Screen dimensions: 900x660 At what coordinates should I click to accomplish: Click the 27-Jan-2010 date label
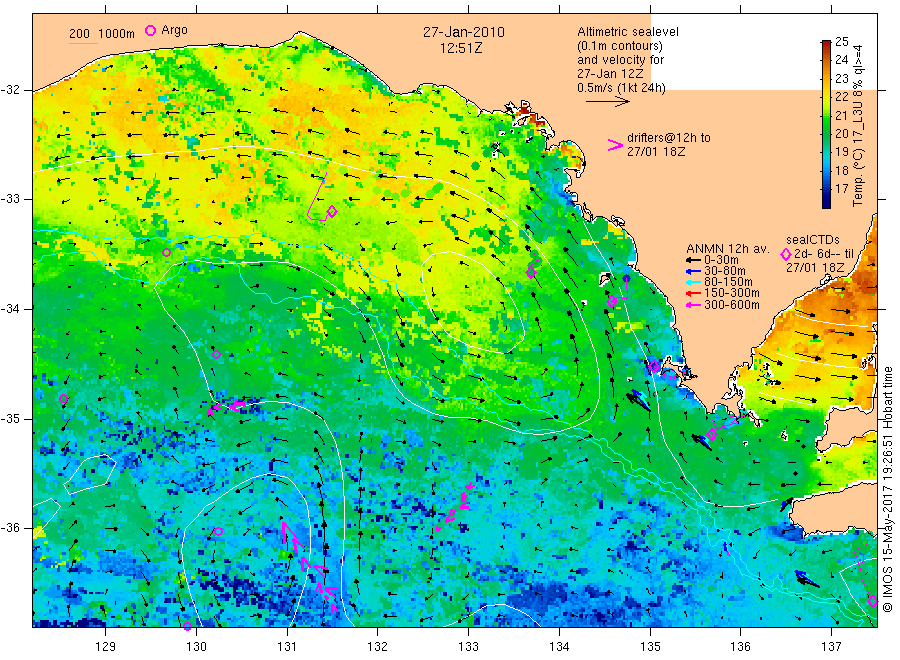pyautogui.click(x=464, y=32)
